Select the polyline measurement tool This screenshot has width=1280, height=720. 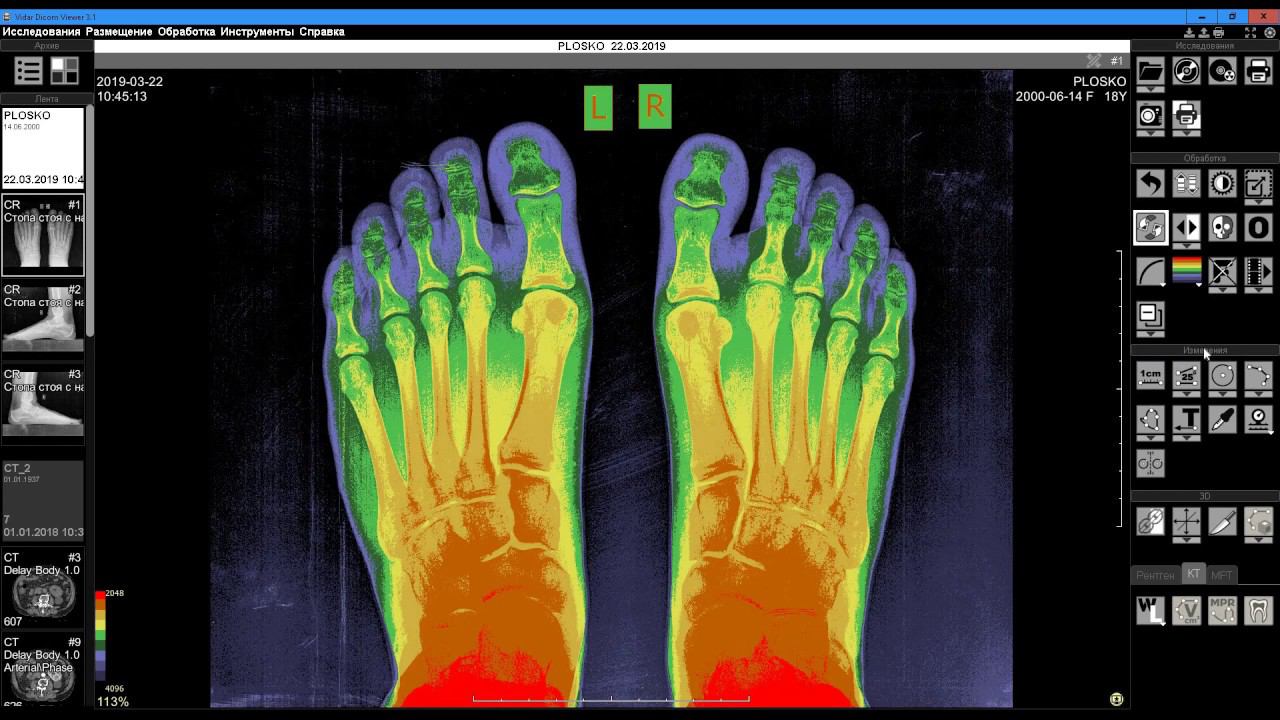[1258, 376]
